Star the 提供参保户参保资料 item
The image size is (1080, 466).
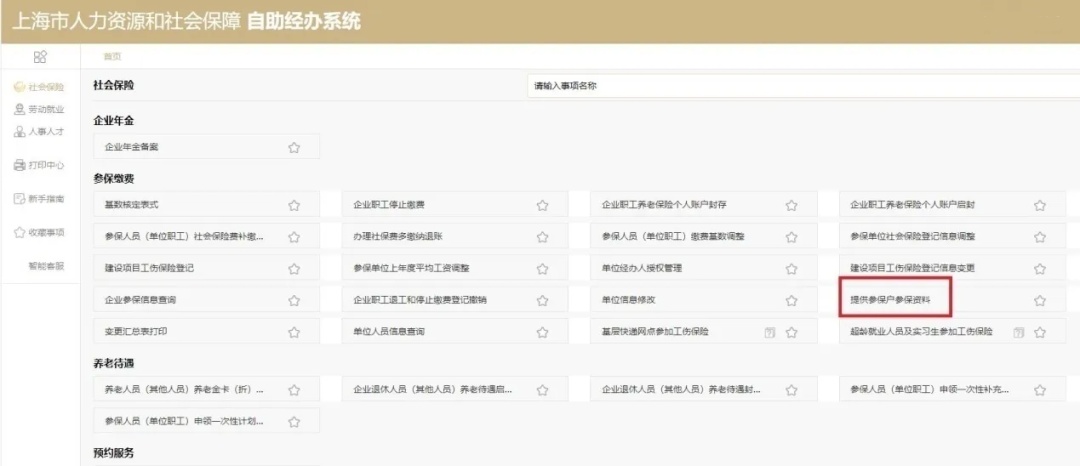point(1039,300)
